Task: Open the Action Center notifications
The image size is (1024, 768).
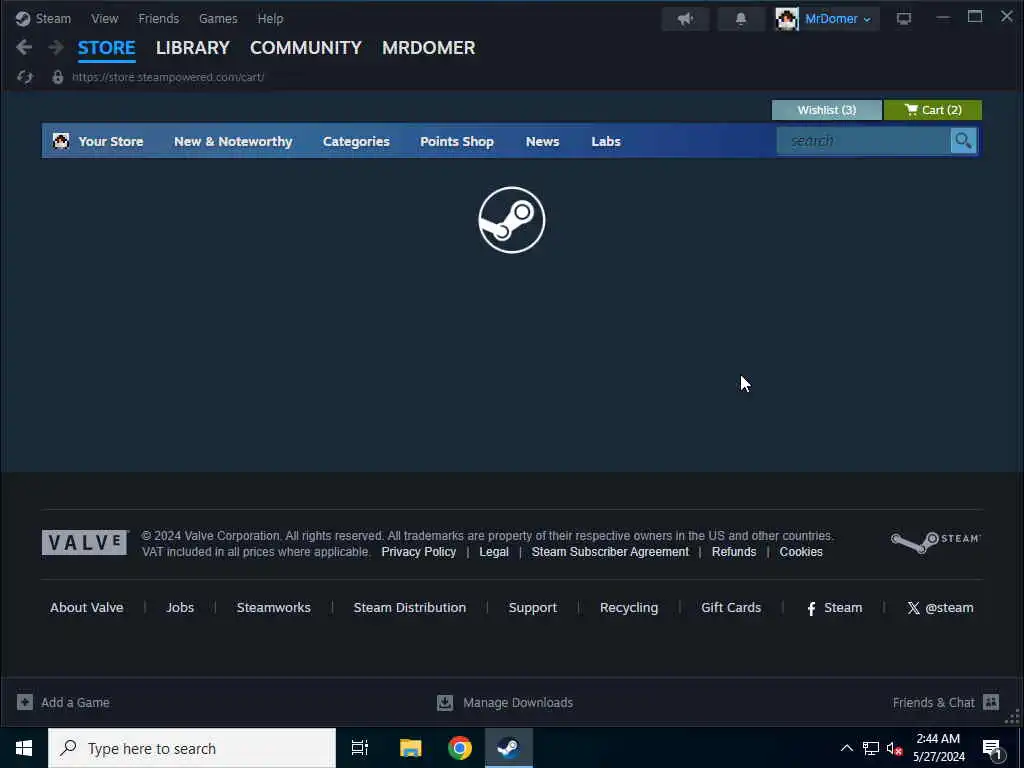Action: [992, 748]
